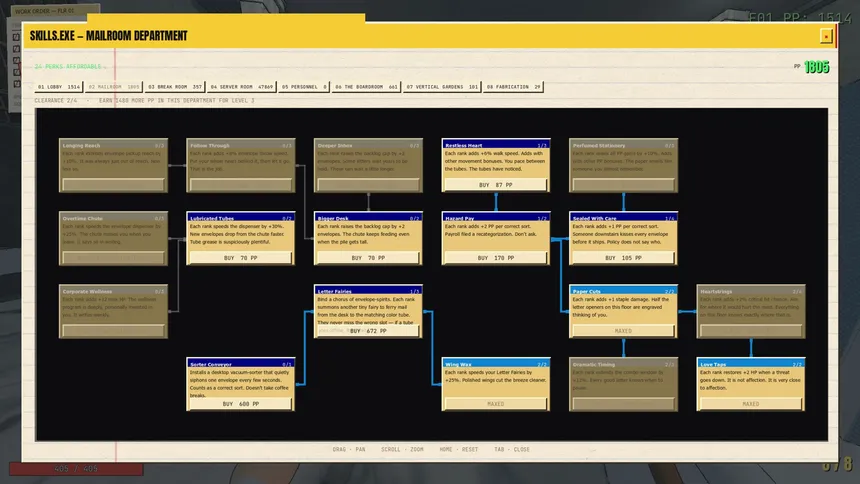This screenshot has height=484, width=860.
Task: Switch to the 01 Lobby department tab
Action: [x=59, y=87]
